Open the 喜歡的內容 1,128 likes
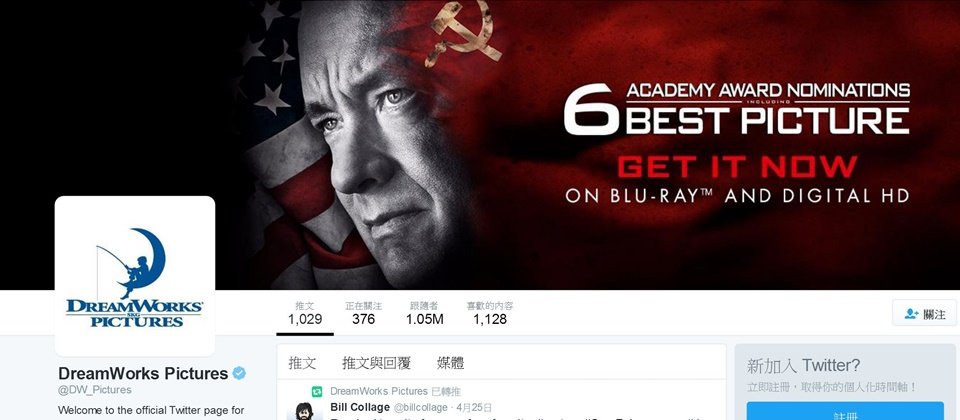960x420 pixels. click(x=490, y=313)
